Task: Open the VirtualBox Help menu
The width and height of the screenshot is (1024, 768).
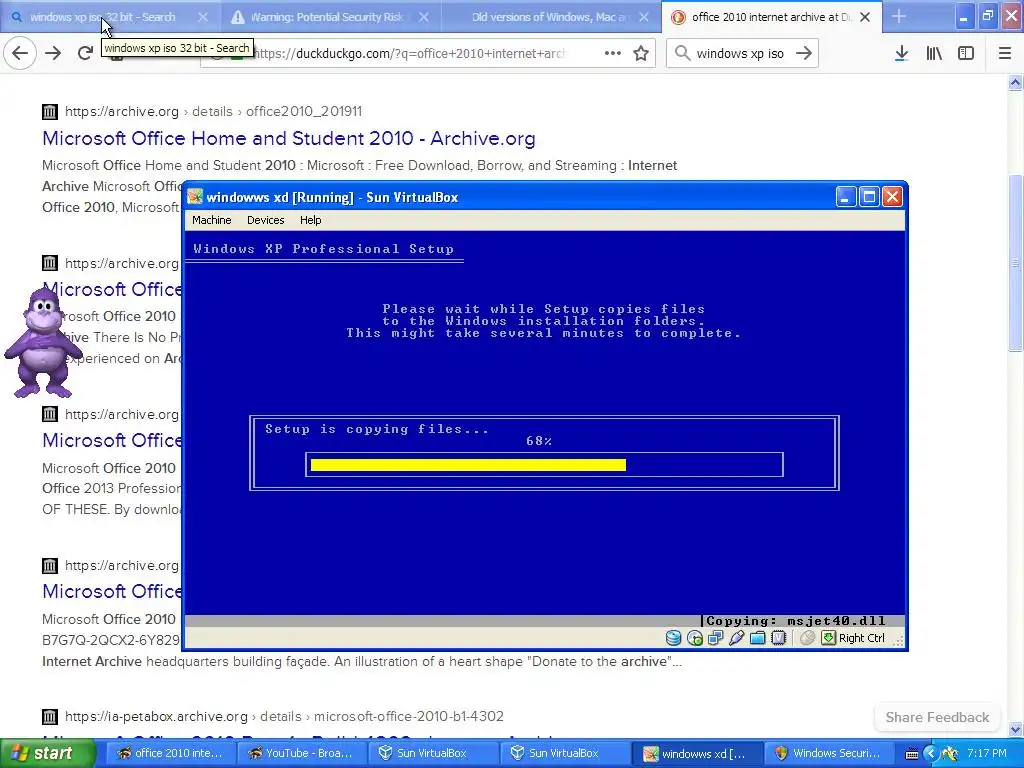Action: 310,220
